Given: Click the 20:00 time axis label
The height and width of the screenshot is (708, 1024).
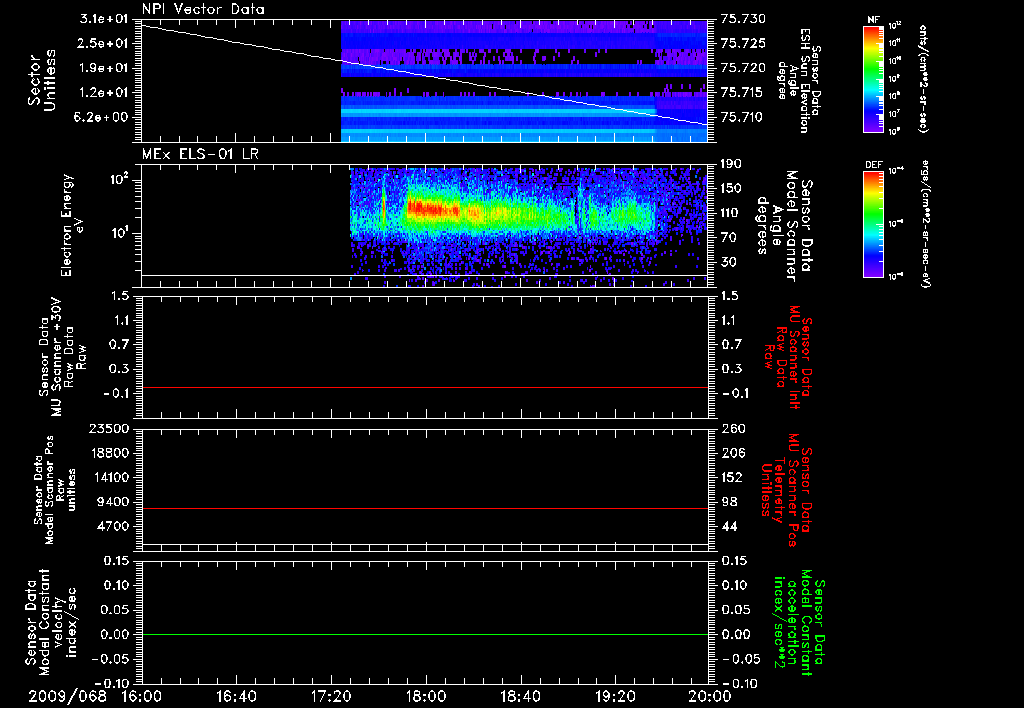Looking at the screenshot, I should coord(710,696).
